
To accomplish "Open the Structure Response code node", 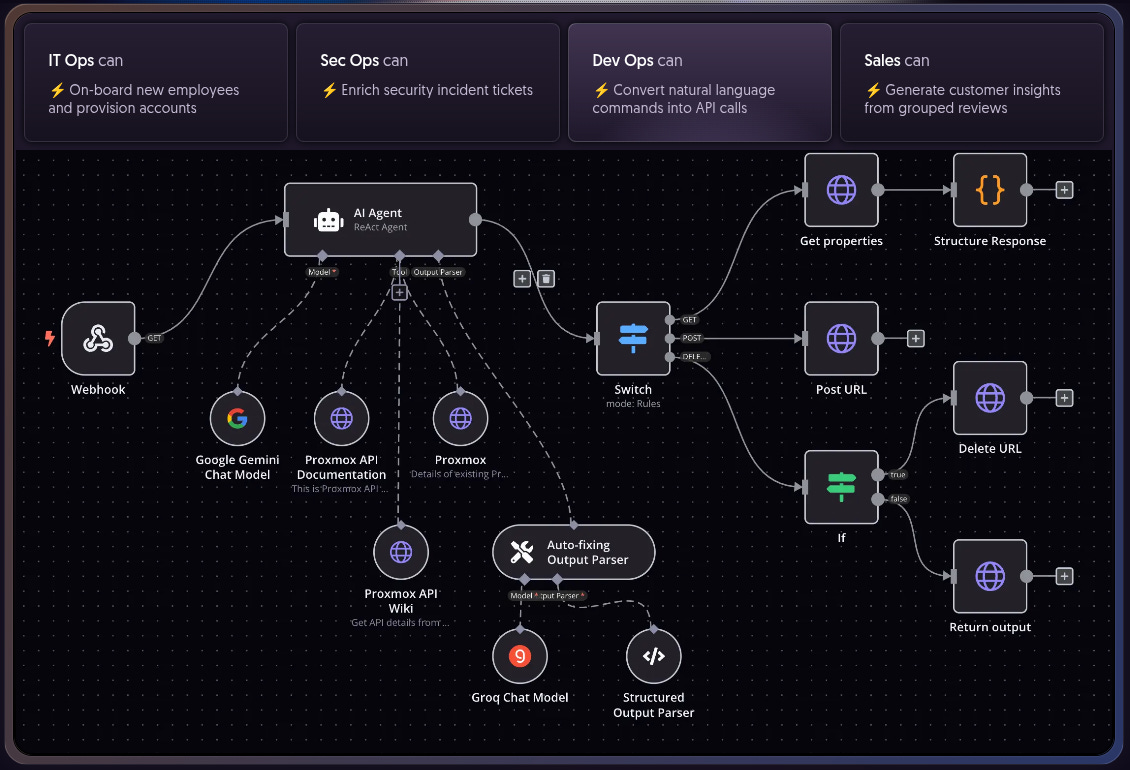I will [x=990, y=190].
